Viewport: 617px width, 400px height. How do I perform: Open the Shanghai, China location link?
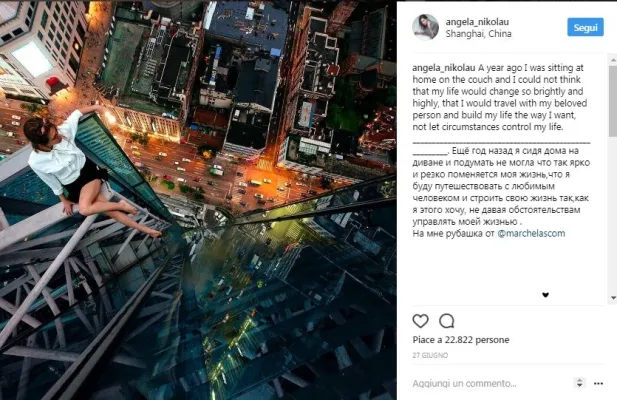pos(478,34)
